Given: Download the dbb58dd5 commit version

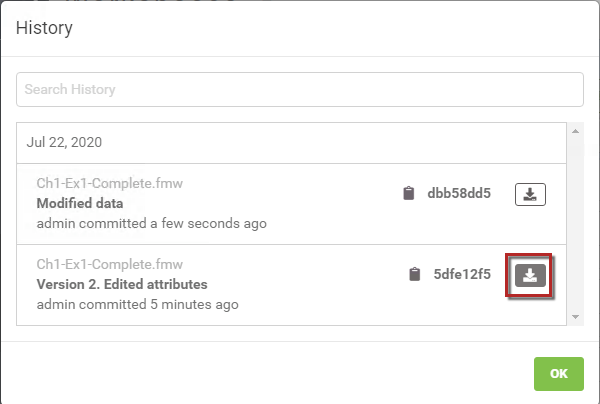Looking at the screenshot, I should click(x=530, y=194).
